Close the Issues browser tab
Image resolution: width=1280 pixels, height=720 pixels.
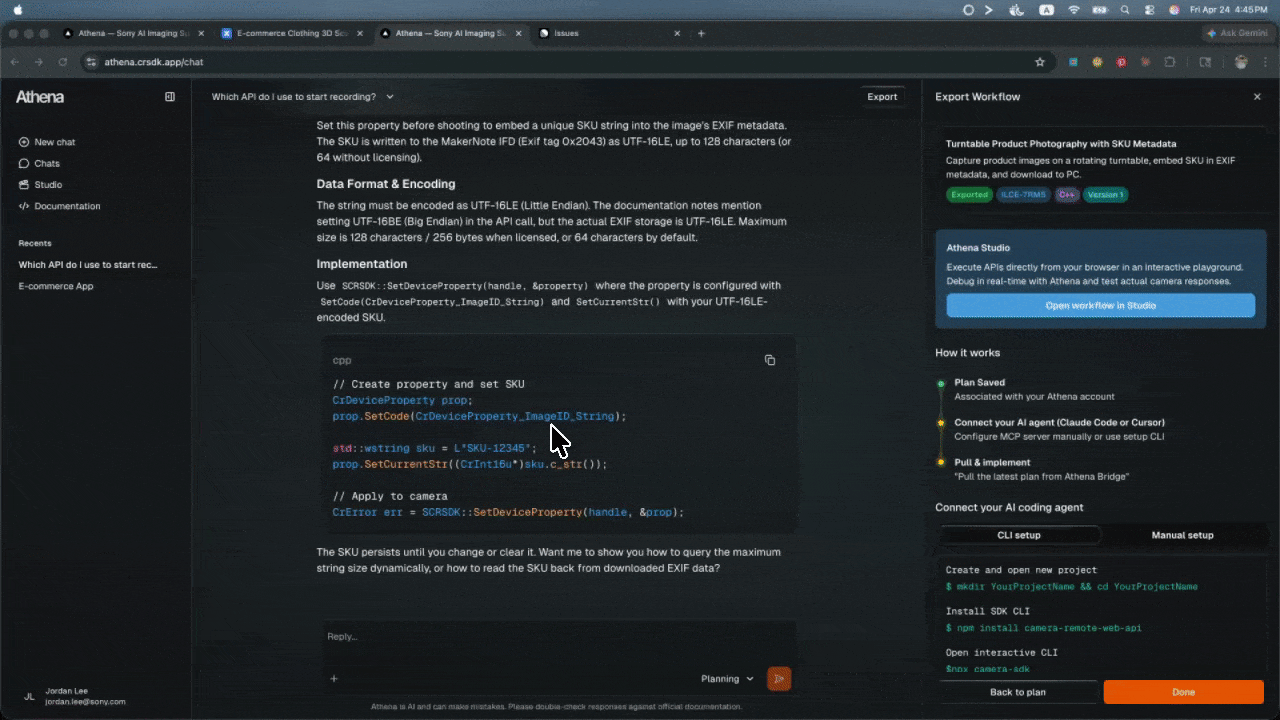pyautogui.click(x=677, y=33)
